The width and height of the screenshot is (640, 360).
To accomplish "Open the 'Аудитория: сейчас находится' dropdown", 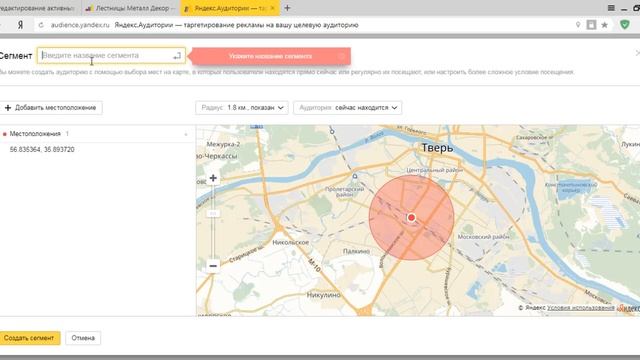I will pyautogui.click(x=348, y=108).
